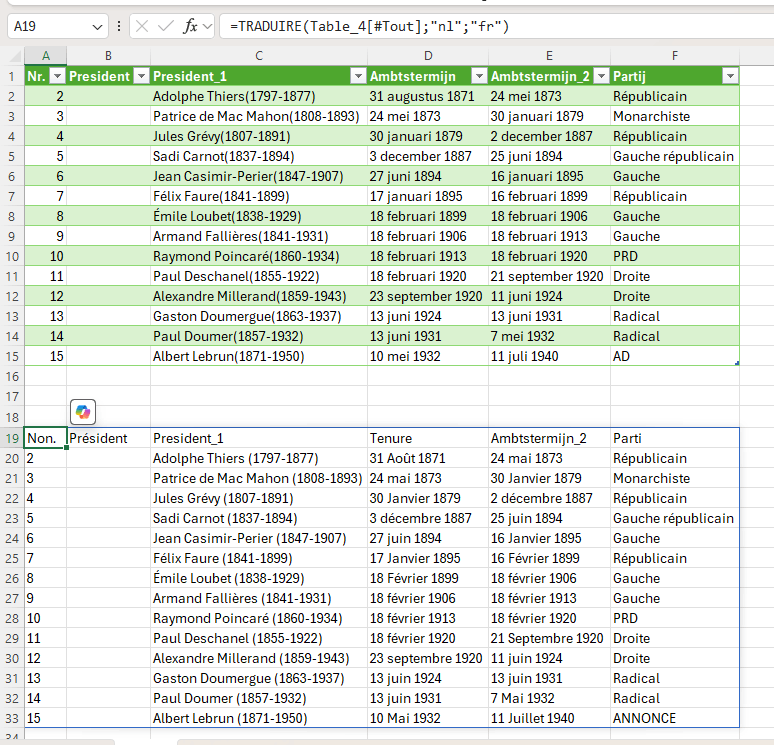Open the formula bar options dots
This screenshot has width=774, height=745.
click(118, 26)
